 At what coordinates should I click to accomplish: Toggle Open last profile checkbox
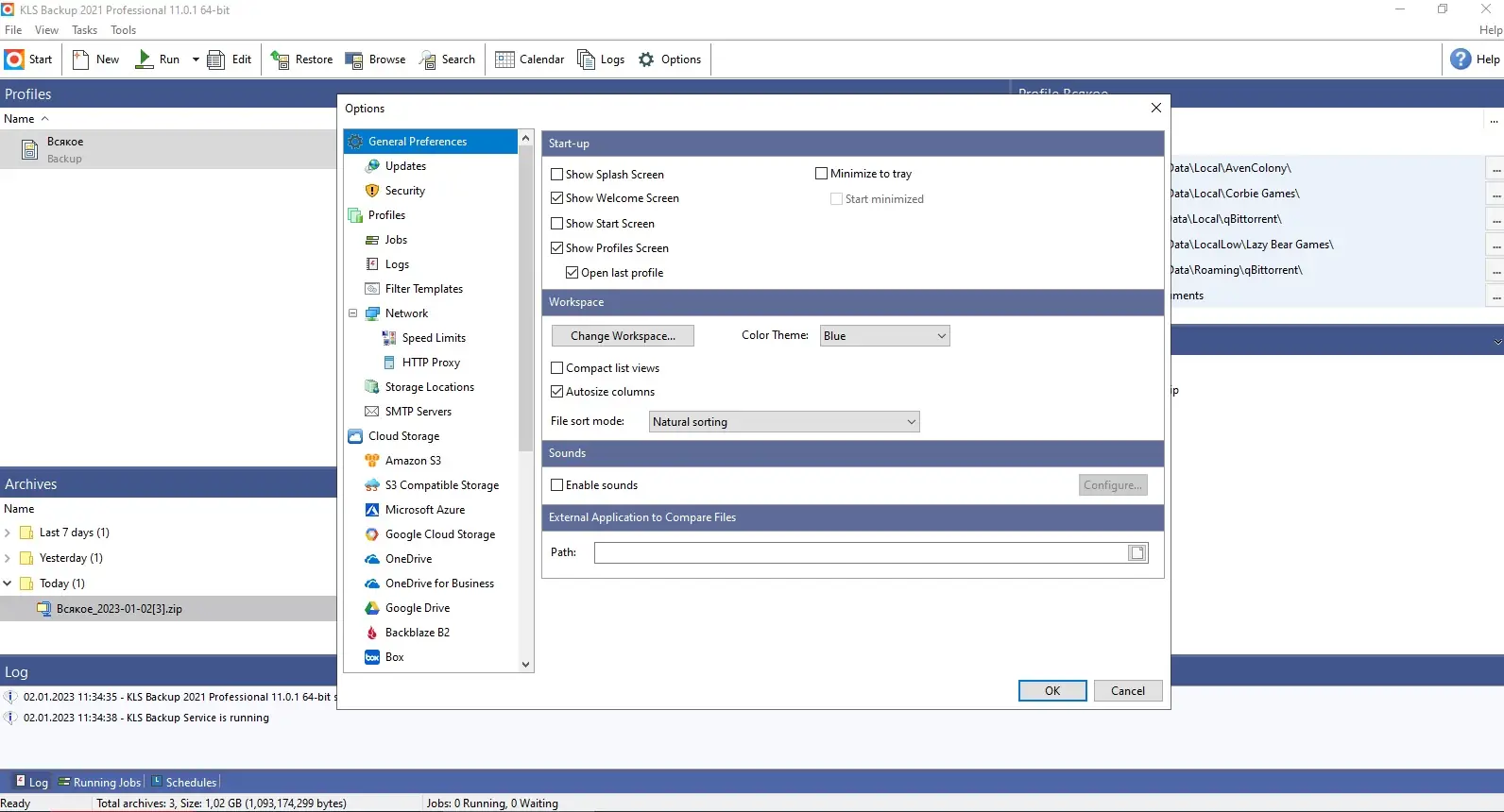[573, 273]
